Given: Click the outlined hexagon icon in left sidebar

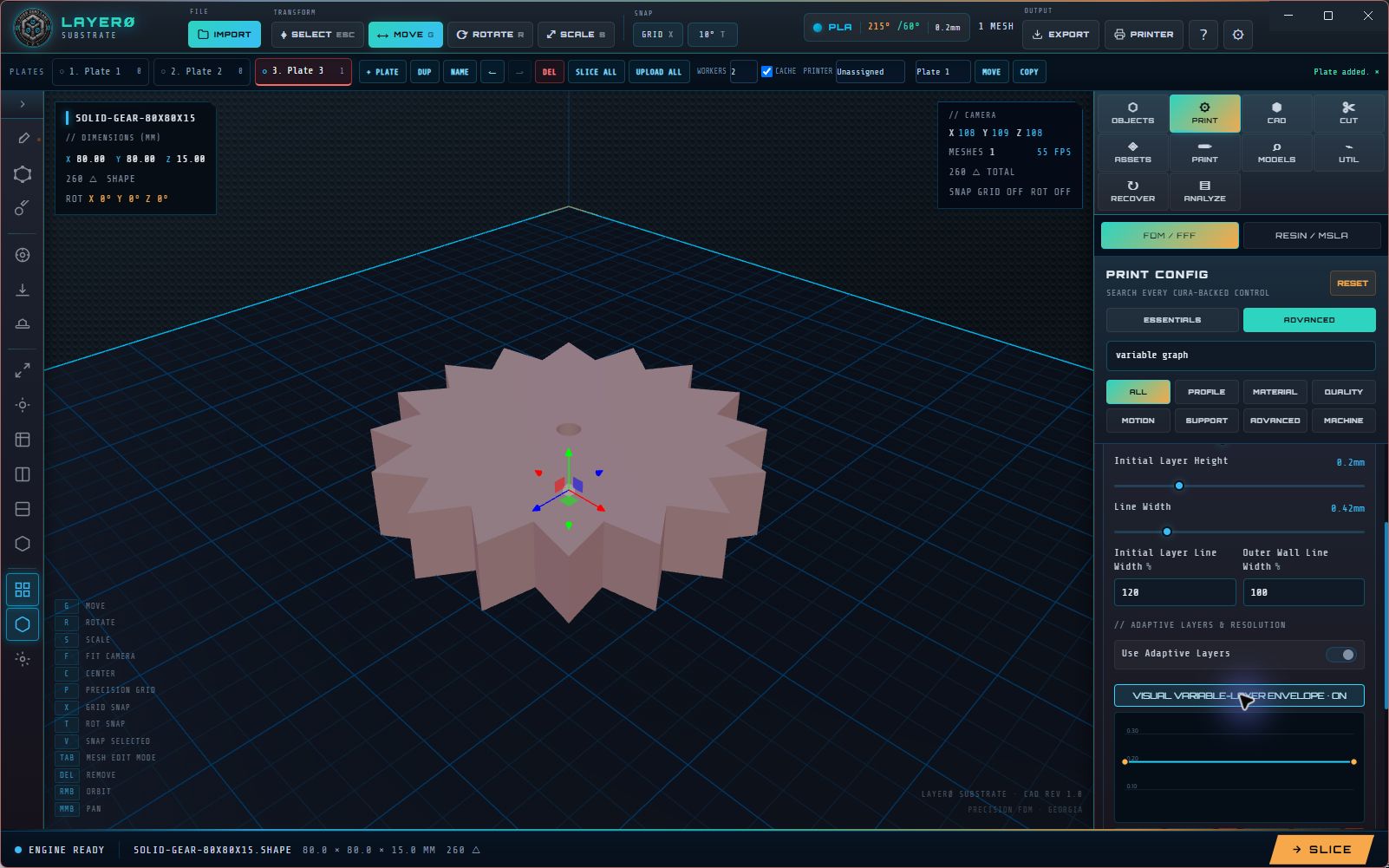Looking at the screenshot, I should click(x=23, y=544).
